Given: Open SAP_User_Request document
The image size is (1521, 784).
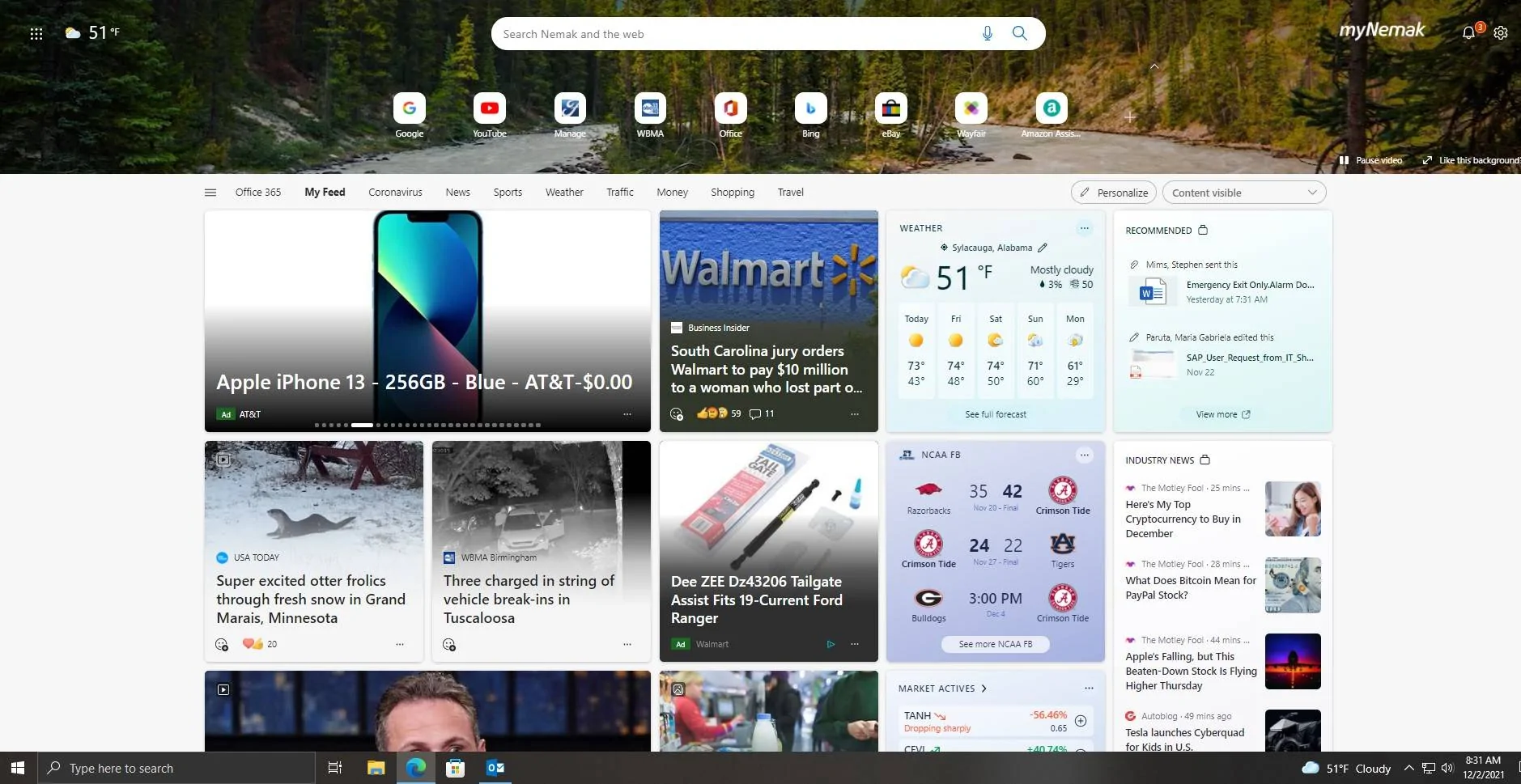Looking at the screenshot, I should (1222, 364).
